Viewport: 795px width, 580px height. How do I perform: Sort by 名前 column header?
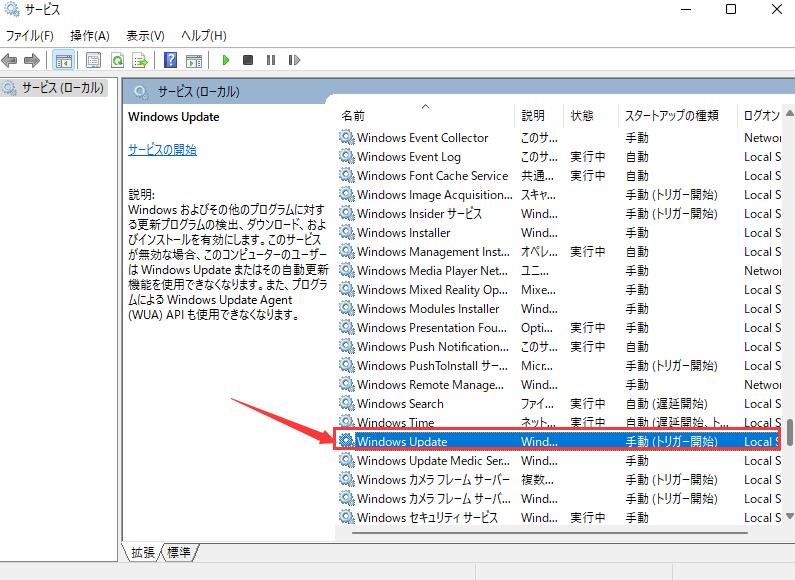[353, 116]
